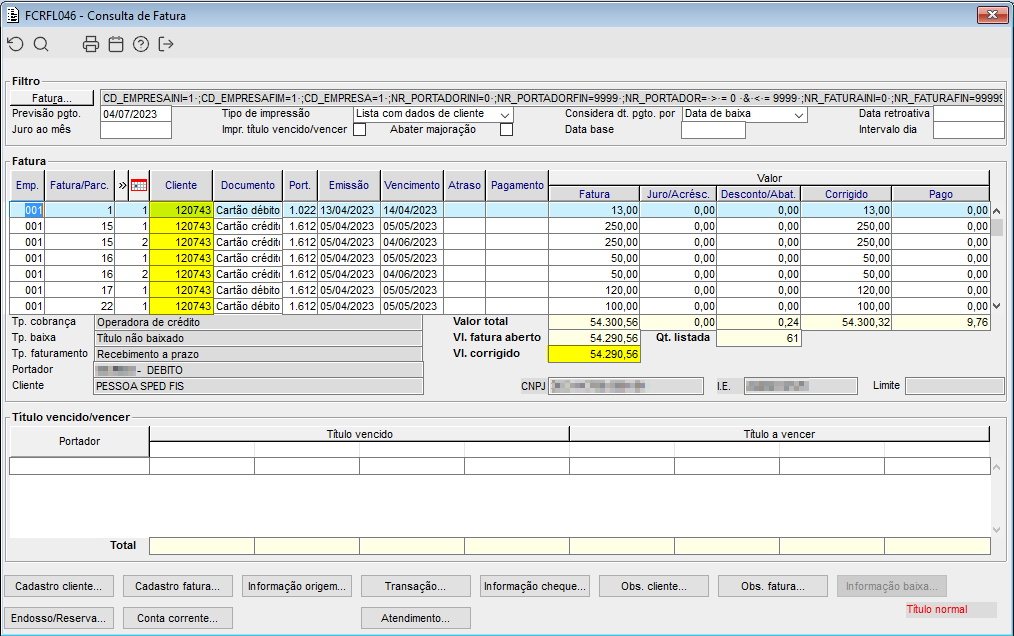Select yellow client cell 120743 in first row

[x=181, y=210]
